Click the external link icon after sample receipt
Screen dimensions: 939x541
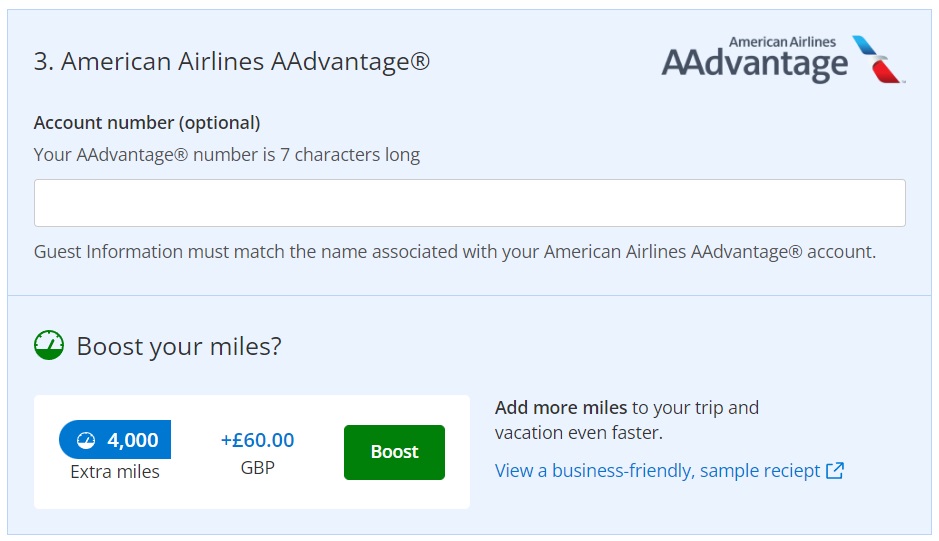coord(835,470)
